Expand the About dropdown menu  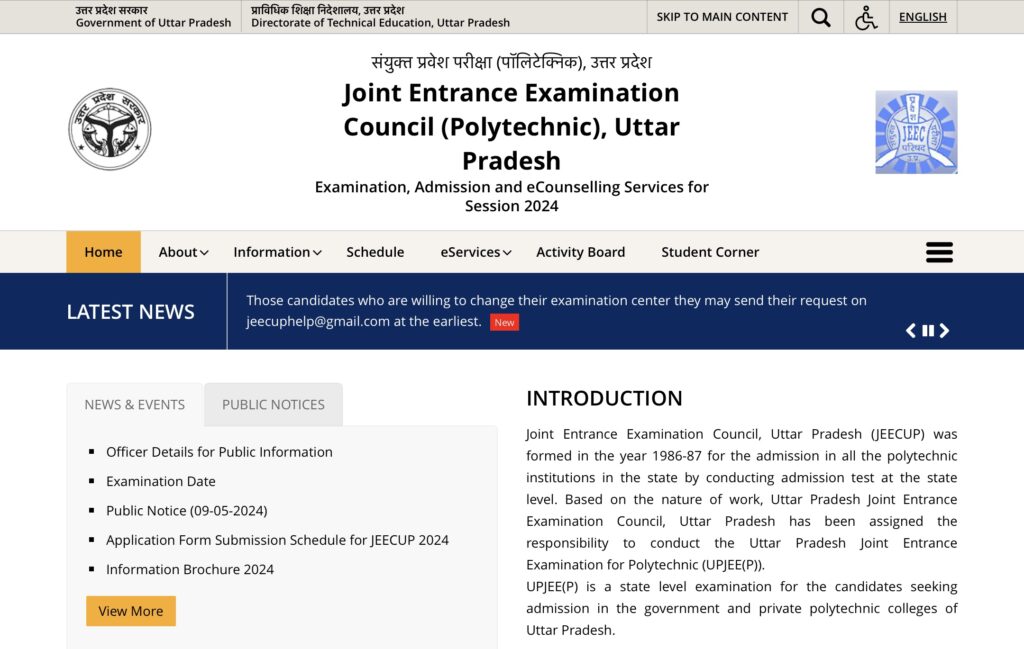(183, 252)
